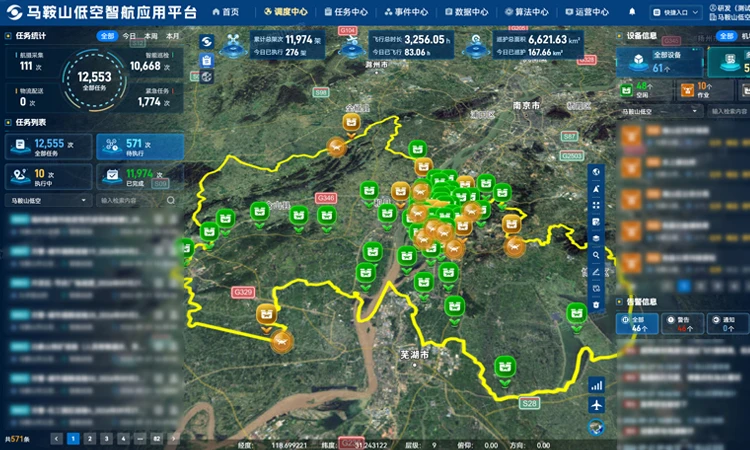Open the clipboard icon in the map's left tool stack
Image resolution: width=750 pixels, height=450 pixels.
207,60
